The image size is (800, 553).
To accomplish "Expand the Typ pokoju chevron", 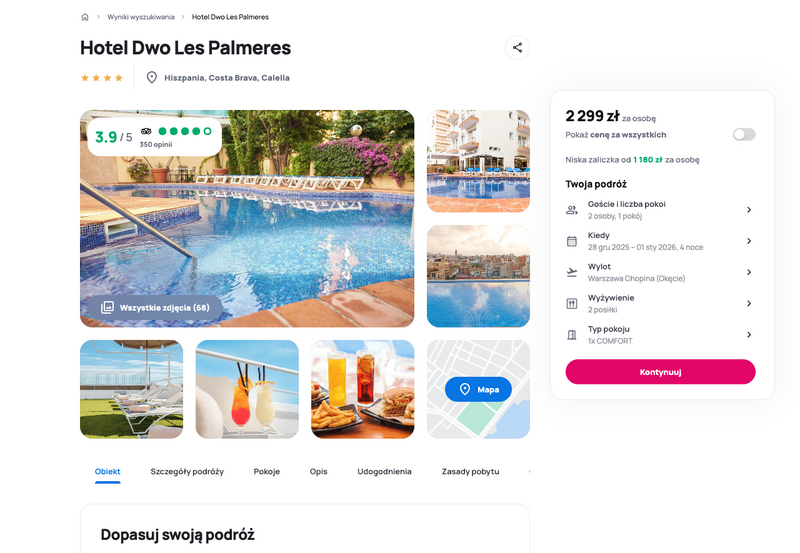I will pos(749,335).
